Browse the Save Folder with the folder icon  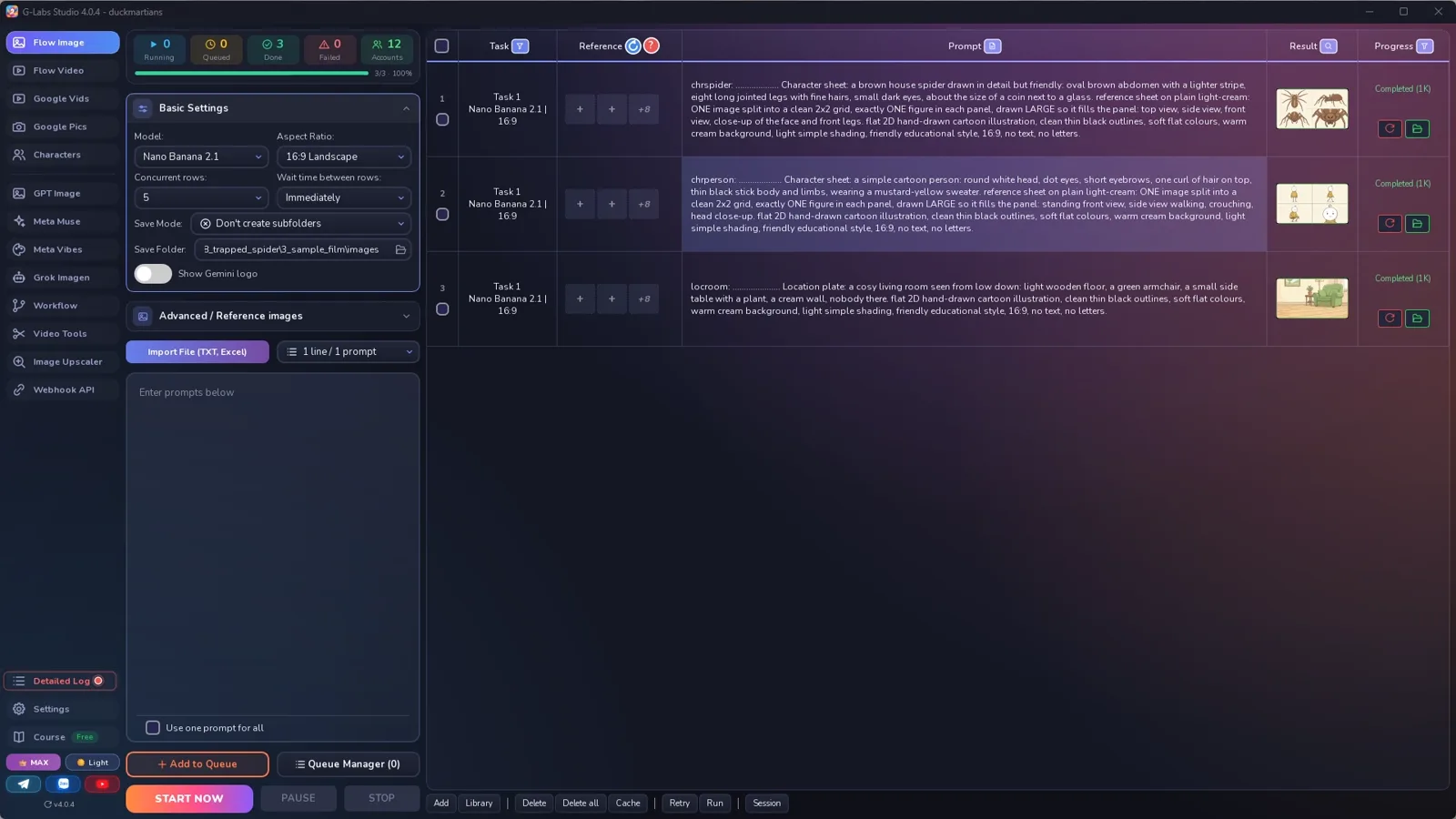[400, 249]
